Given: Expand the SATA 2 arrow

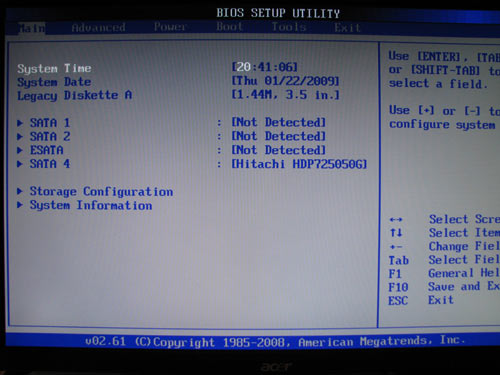Looking at the screenshot, I should 20,137.
